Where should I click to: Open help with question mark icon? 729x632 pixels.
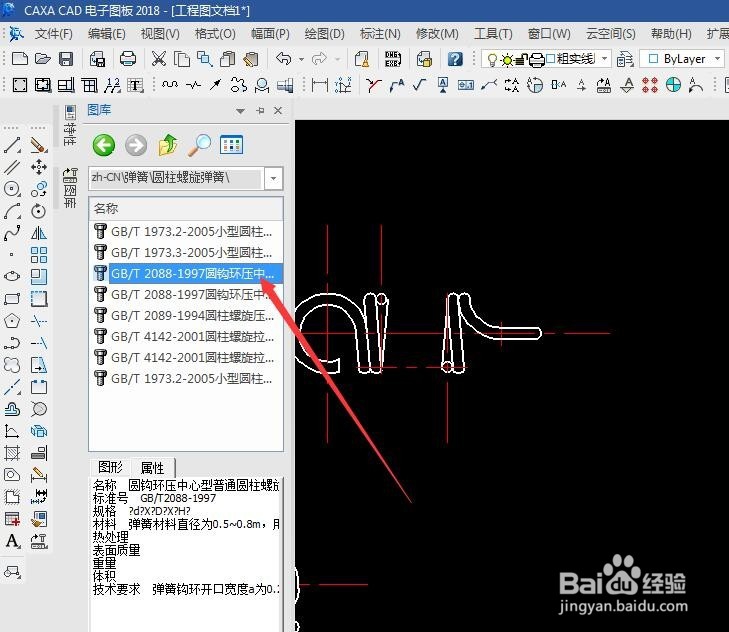point(455,59)
